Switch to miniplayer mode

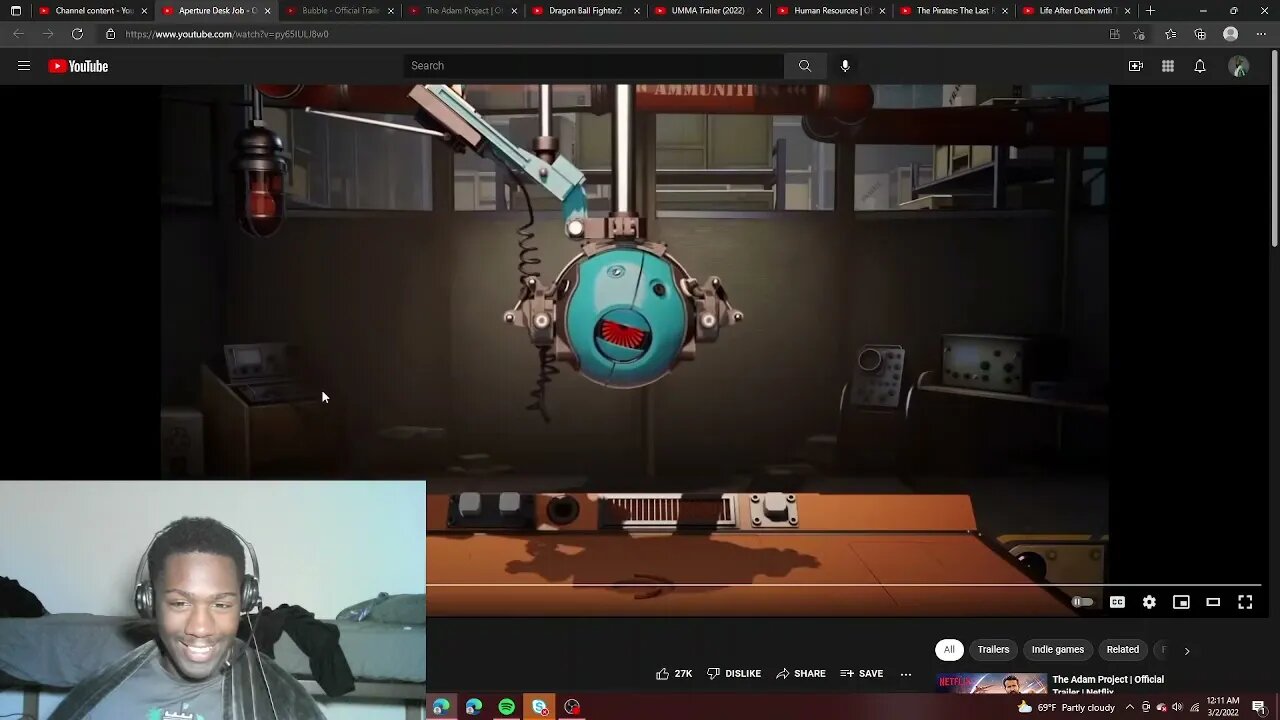tap(1181, 602)
